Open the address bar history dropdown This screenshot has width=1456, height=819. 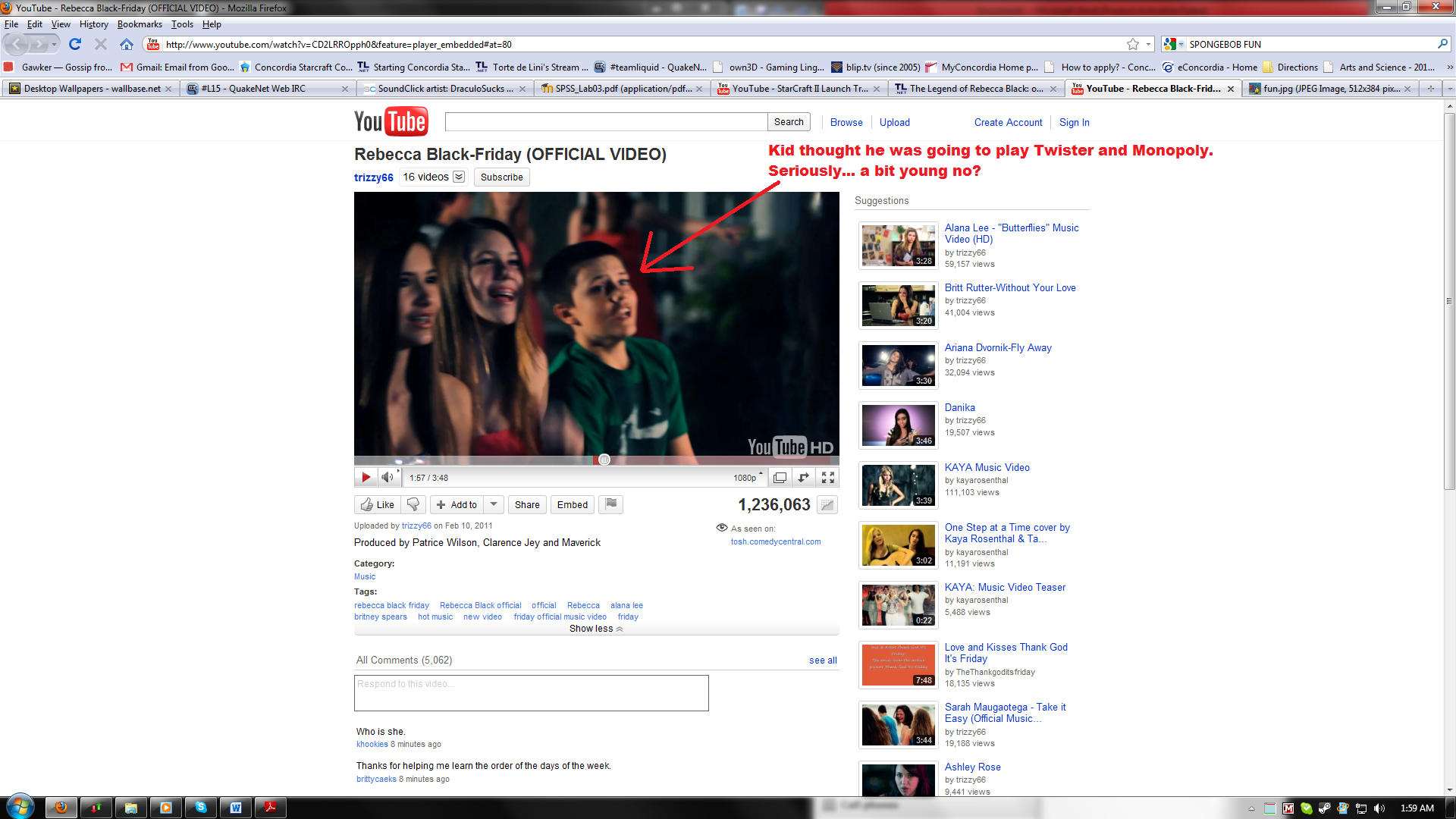coord(1148,44)
